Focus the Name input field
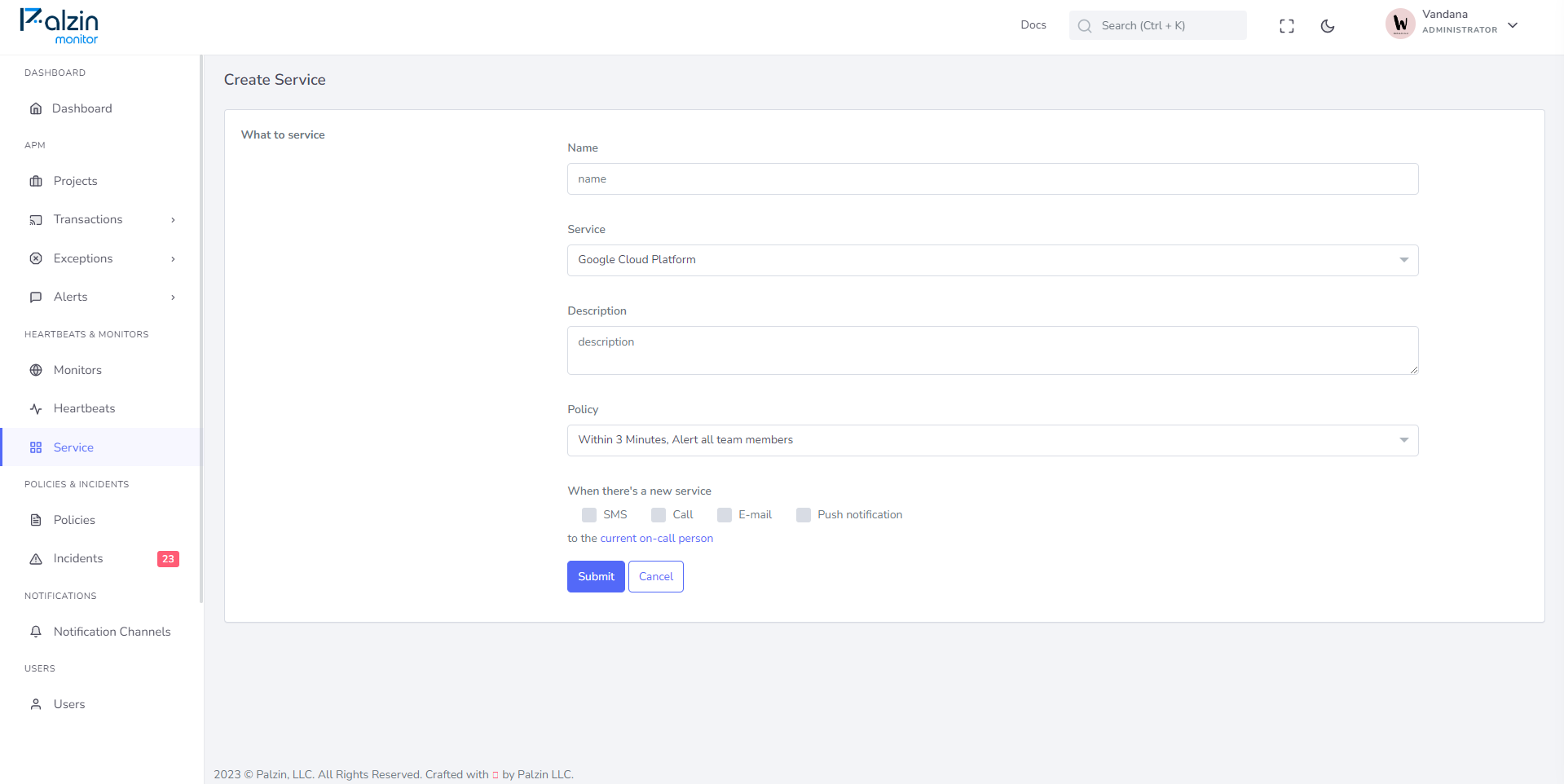Viewport: 1564px width, 784px height. tap(993, 178)
